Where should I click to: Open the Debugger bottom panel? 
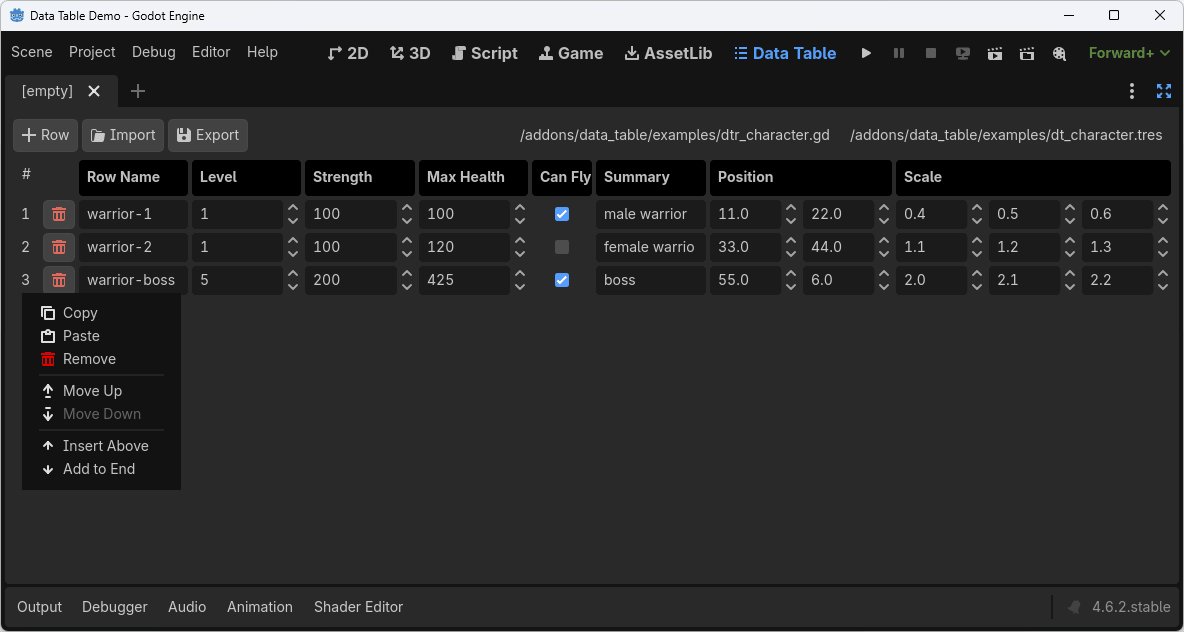point(115,607)
